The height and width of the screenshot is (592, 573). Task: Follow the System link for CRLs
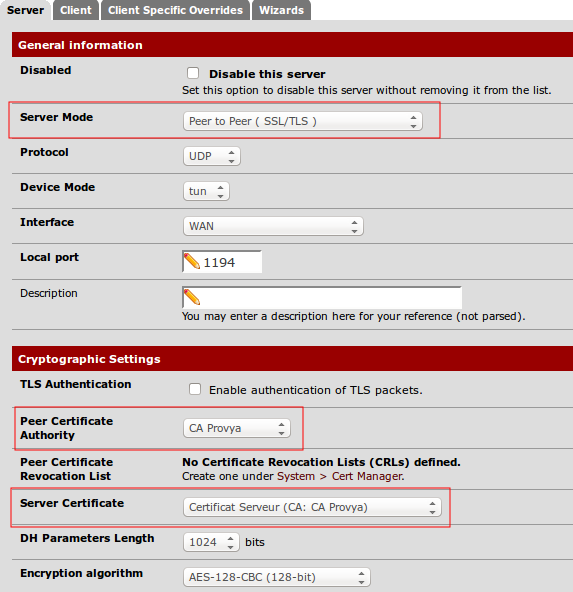[296, 476]
